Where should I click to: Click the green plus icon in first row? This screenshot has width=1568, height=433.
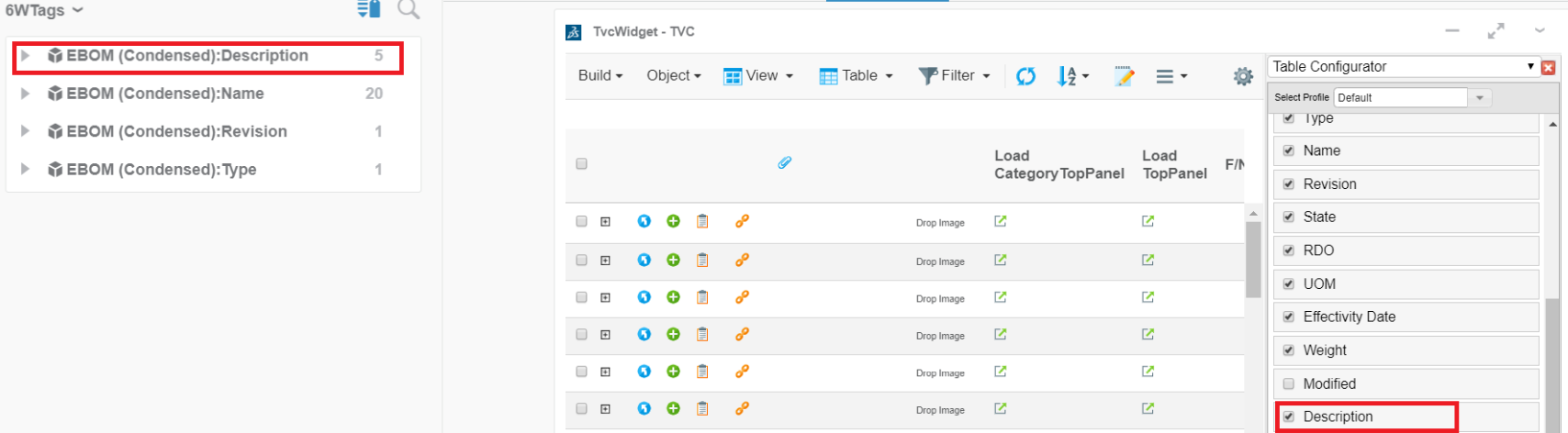(673, 221)
